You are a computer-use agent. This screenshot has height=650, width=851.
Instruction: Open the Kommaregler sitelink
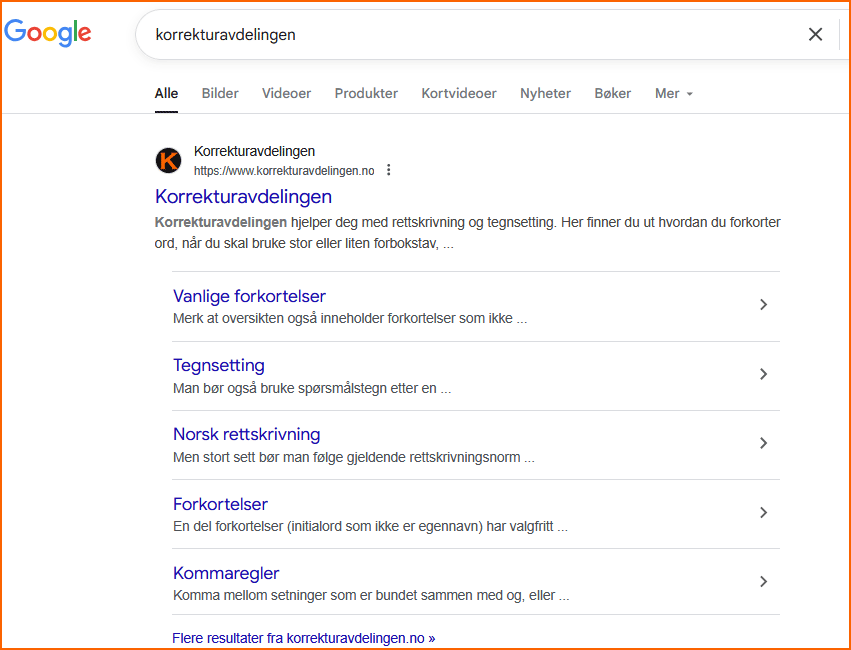(x=226, y=572)
